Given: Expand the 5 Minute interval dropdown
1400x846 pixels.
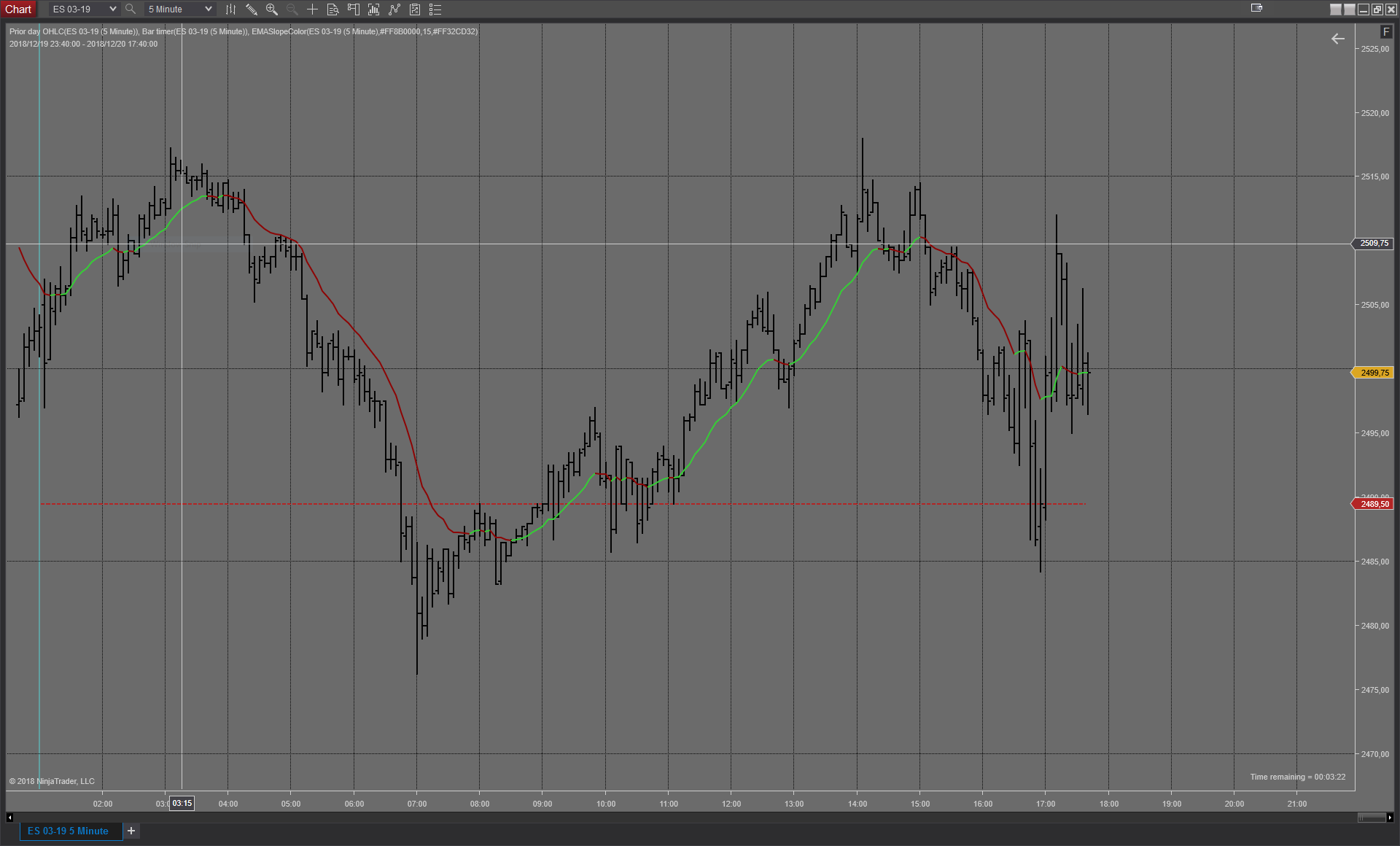Looking at the screenshot, I should coord(208,9).
